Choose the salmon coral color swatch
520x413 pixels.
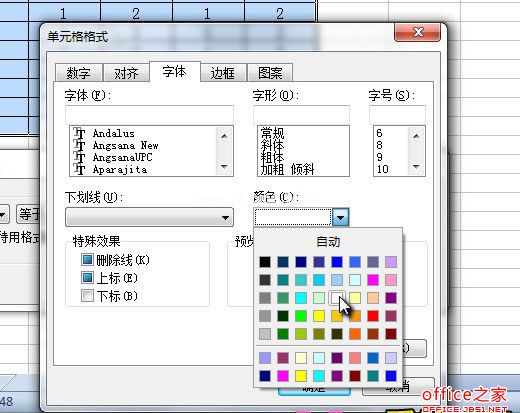(x=355, y=358)
